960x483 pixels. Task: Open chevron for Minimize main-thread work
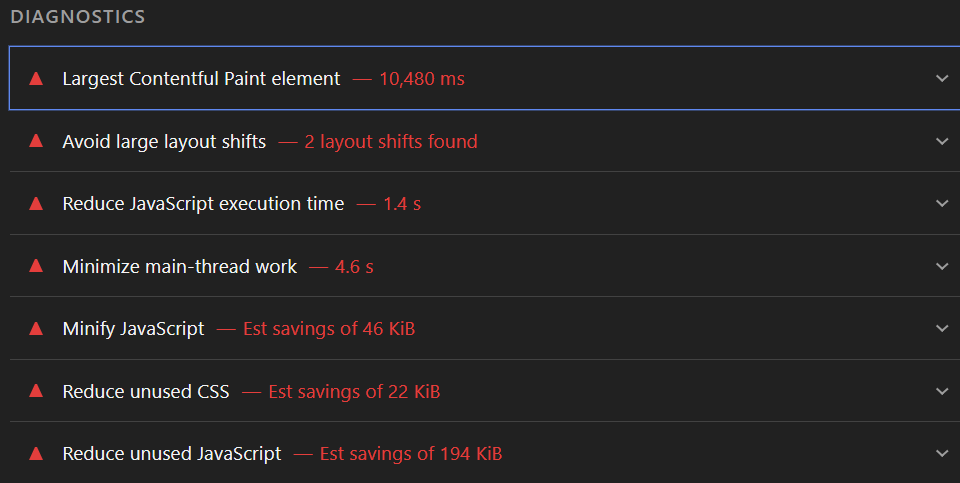click(941, 266)
